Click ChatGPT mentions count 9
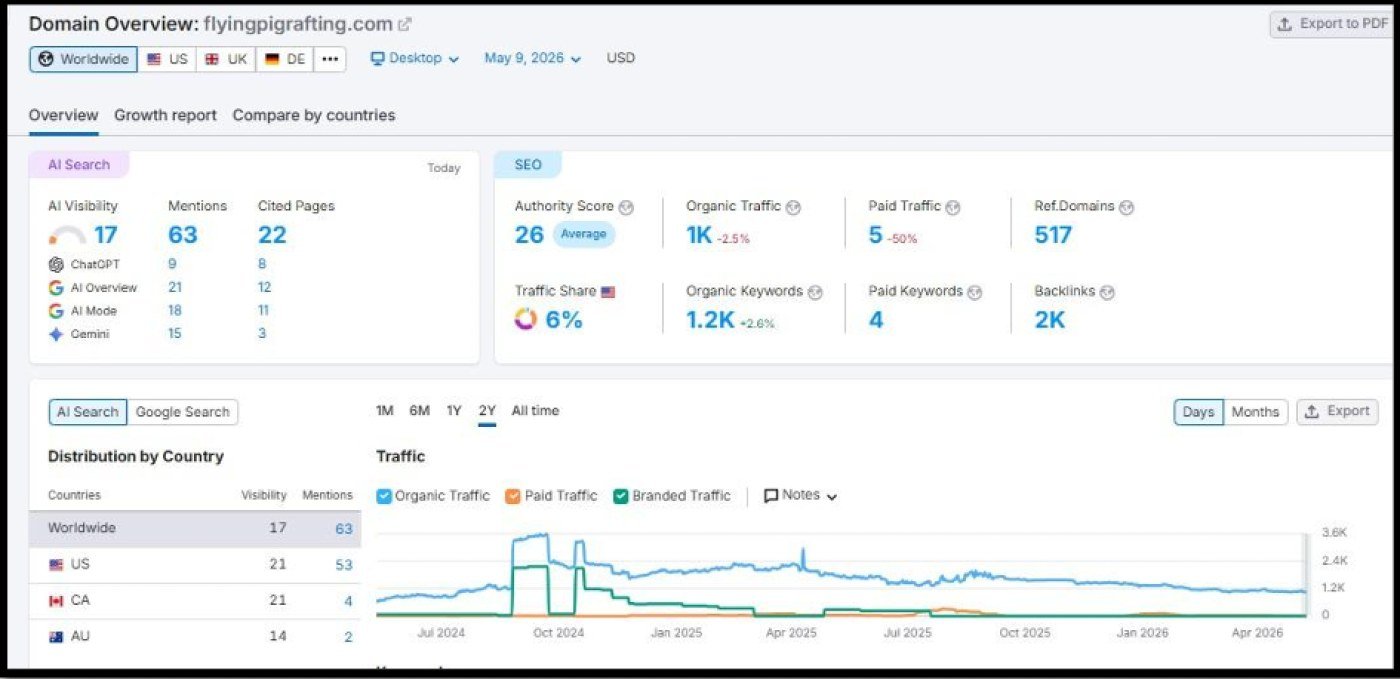Image resolution: width=1400 pixels, height=679 pixels. point(172,264)
